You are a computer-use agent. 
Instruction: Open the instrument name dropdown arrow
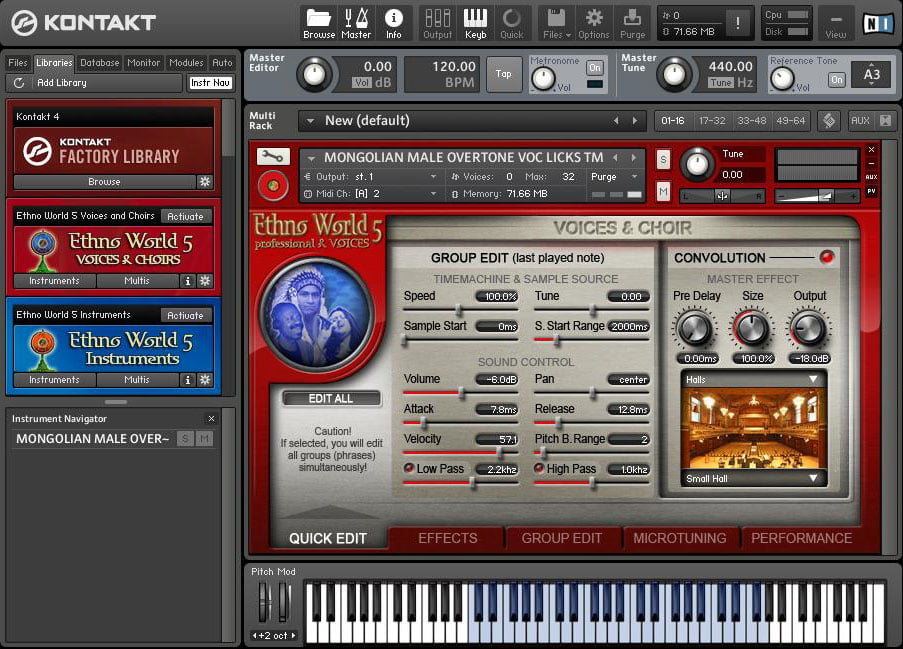pos(311,158)
